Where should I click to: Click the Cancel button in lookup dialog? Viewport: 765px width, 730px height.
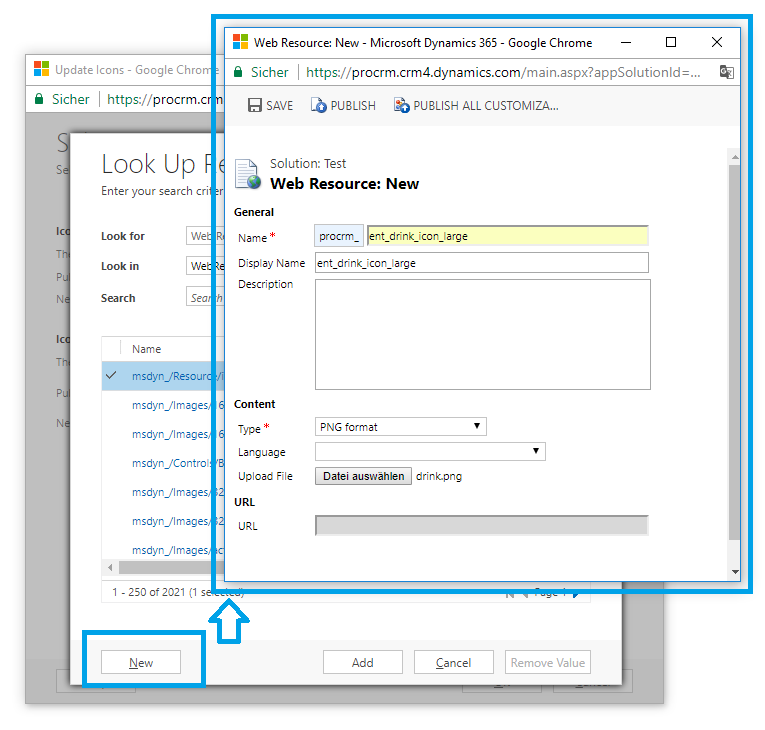click(453, 662)
